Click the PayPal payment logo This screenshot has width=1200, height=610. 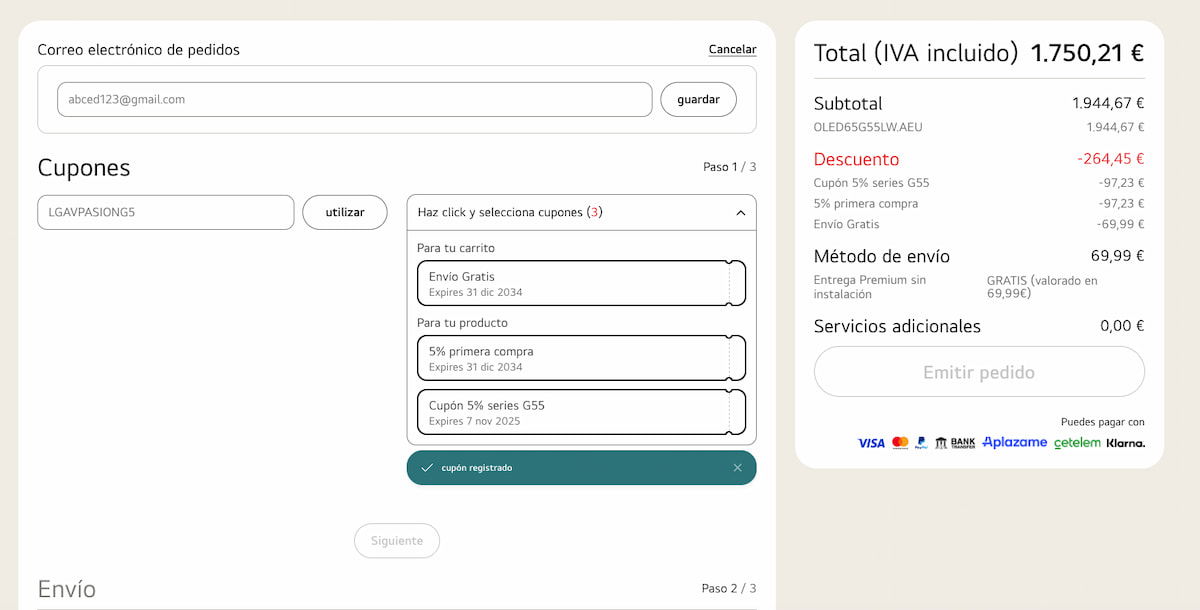click(921, 443)
